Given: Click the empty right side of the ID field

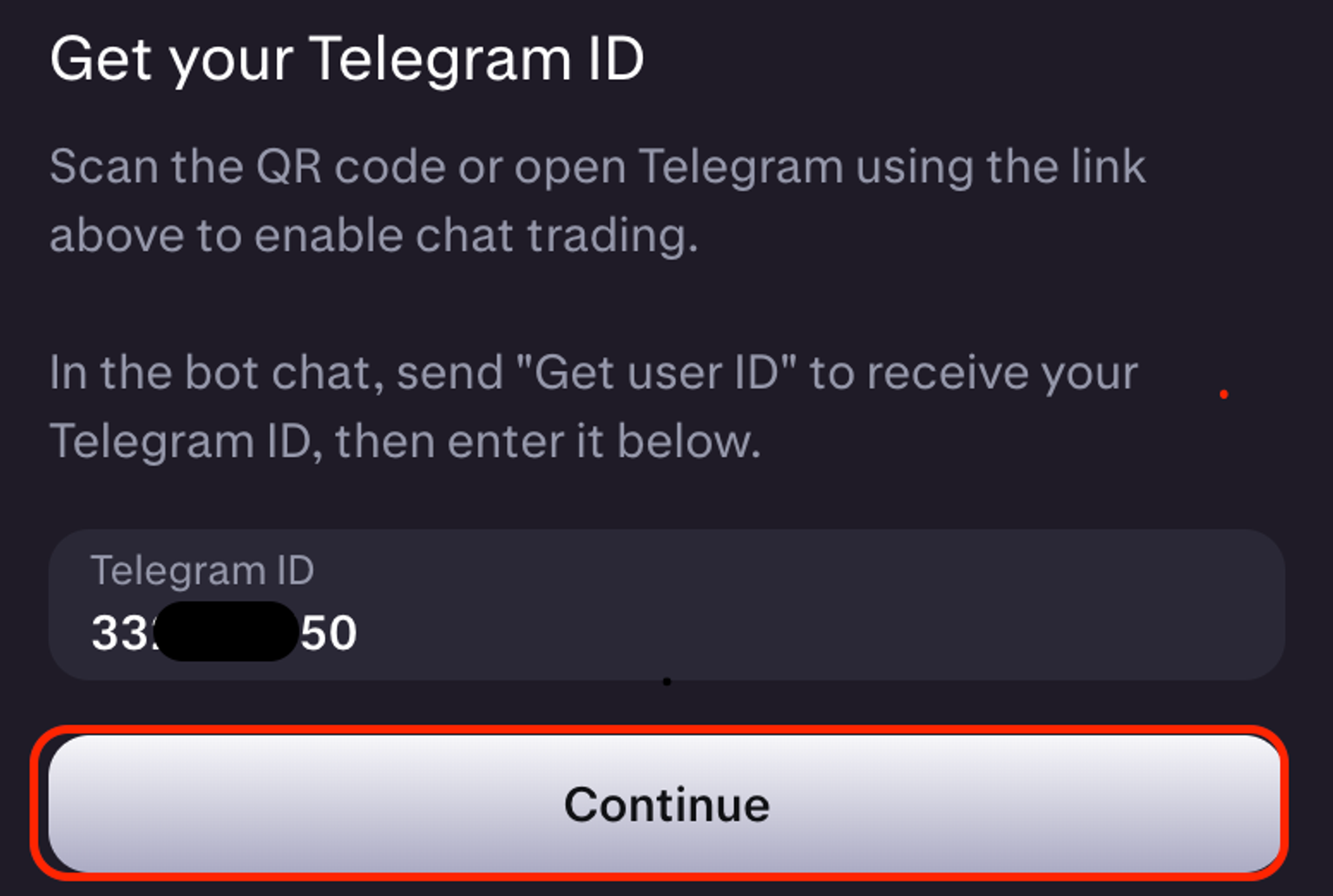Looking at the screenshot, I should click(955, 631).
